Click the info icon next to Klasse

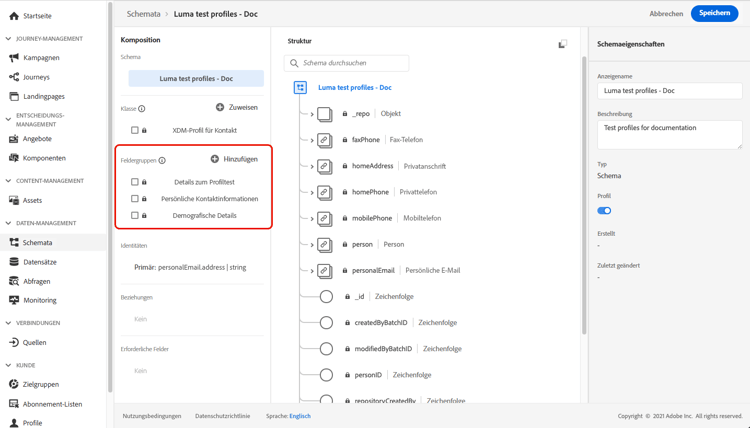click(142, 109)
